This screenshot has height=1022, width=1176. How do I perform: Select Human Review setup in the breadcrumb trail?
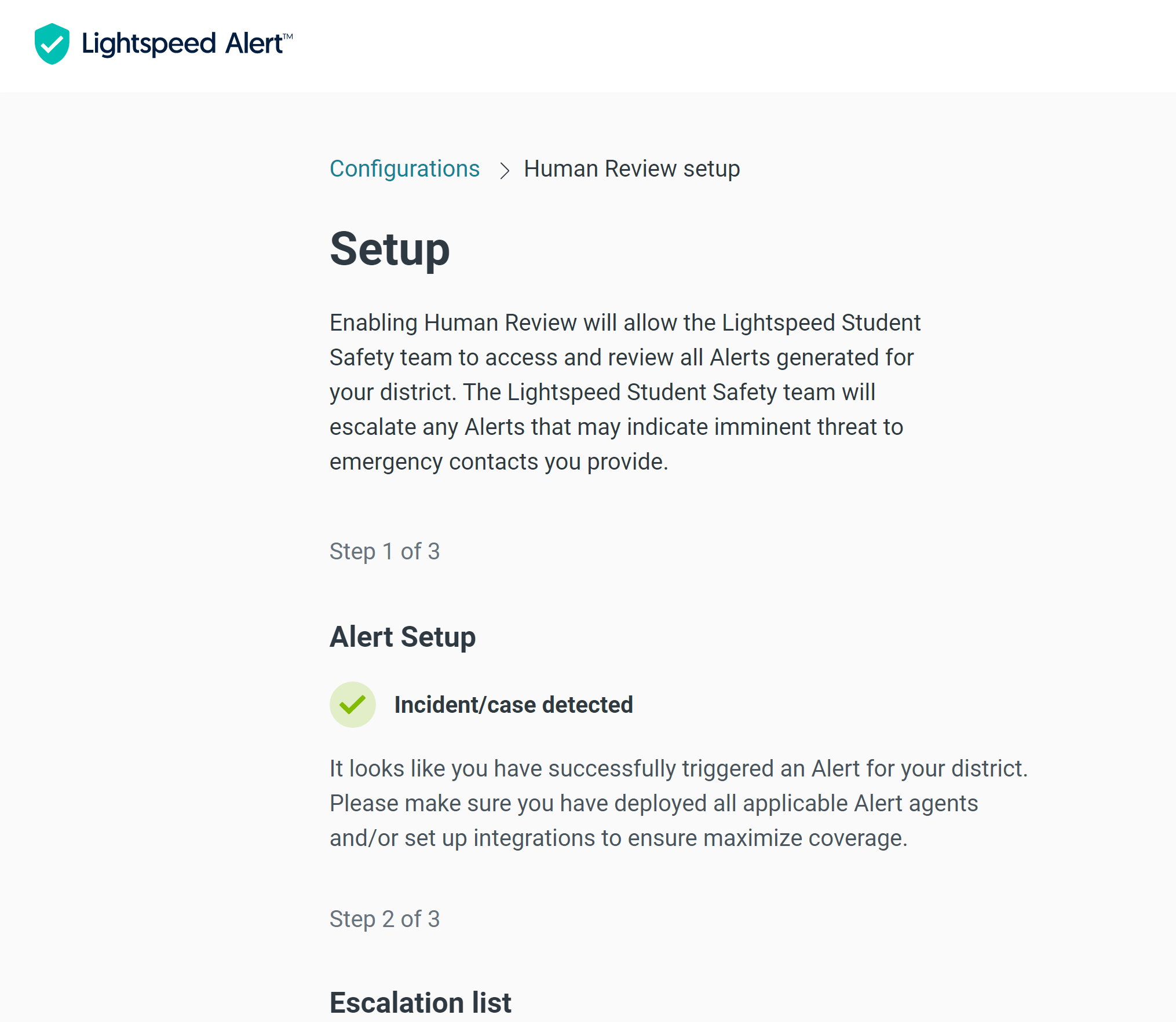(631, 168)
